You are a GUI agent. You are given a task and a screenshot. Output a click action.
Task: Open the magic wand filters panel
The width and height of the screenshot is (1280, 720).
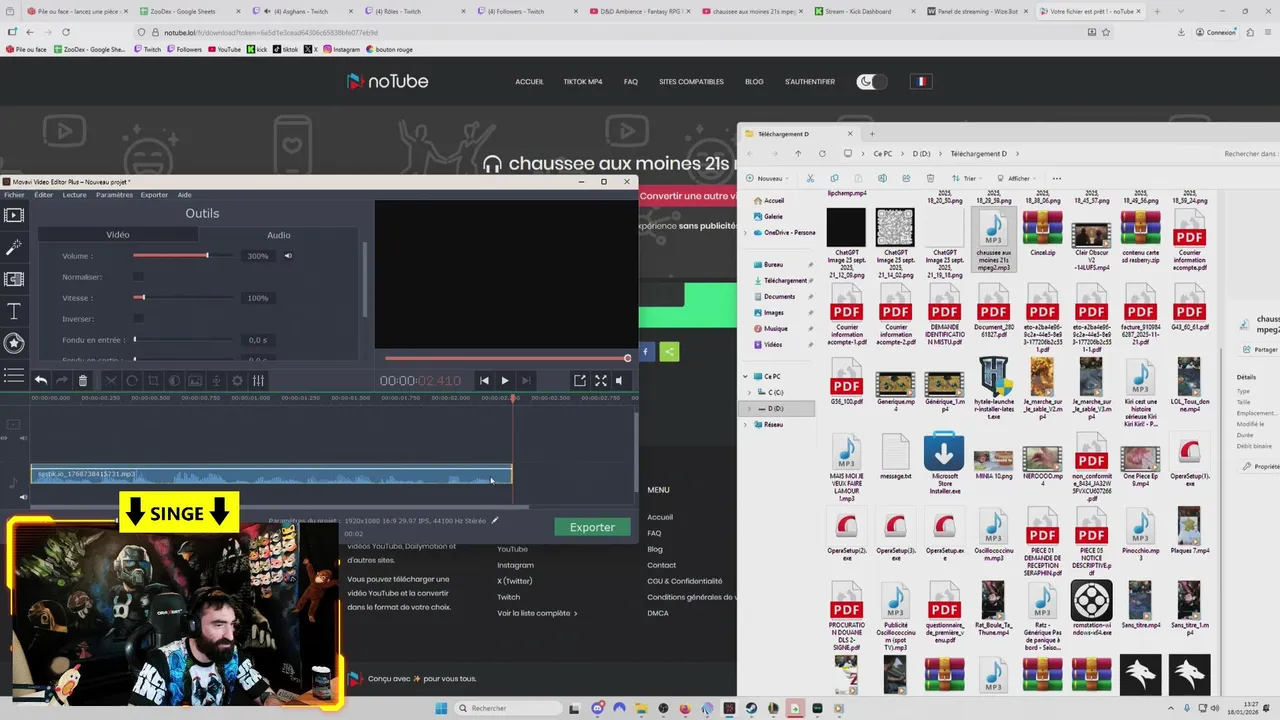pos(14,247)
